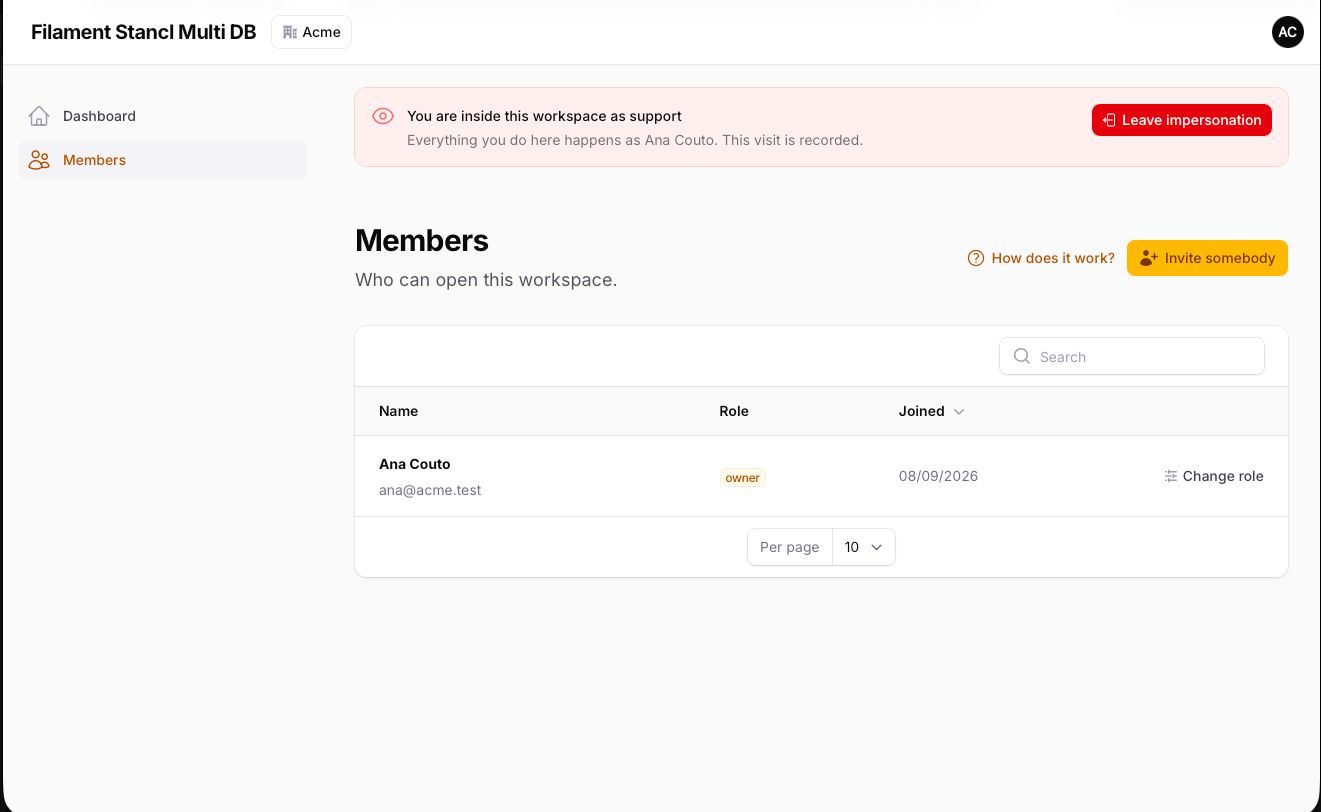Click 'You are inside this workspace as support'
The width and height of the screenshot is (1321, 812).
coord(544,116)
